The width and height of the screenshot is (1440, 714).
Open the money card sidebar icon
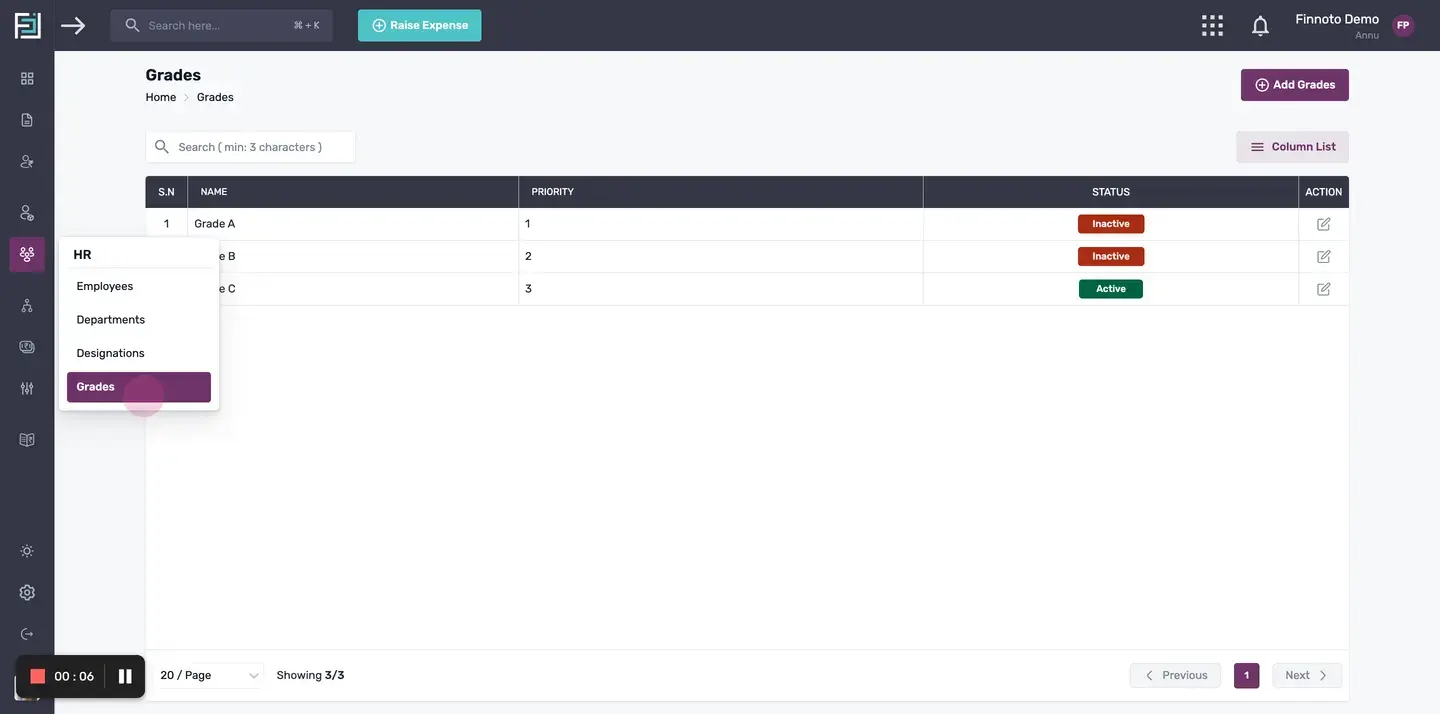pos(27,347)
